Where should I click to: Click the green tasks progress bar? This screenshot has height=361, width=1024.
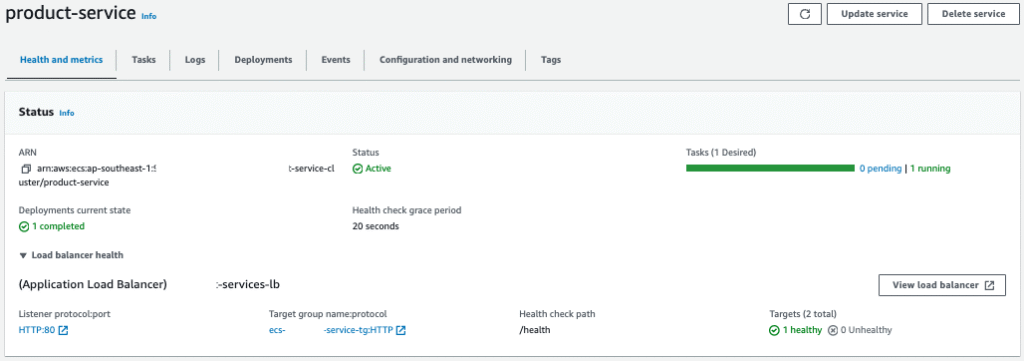[x=770, y=168]
